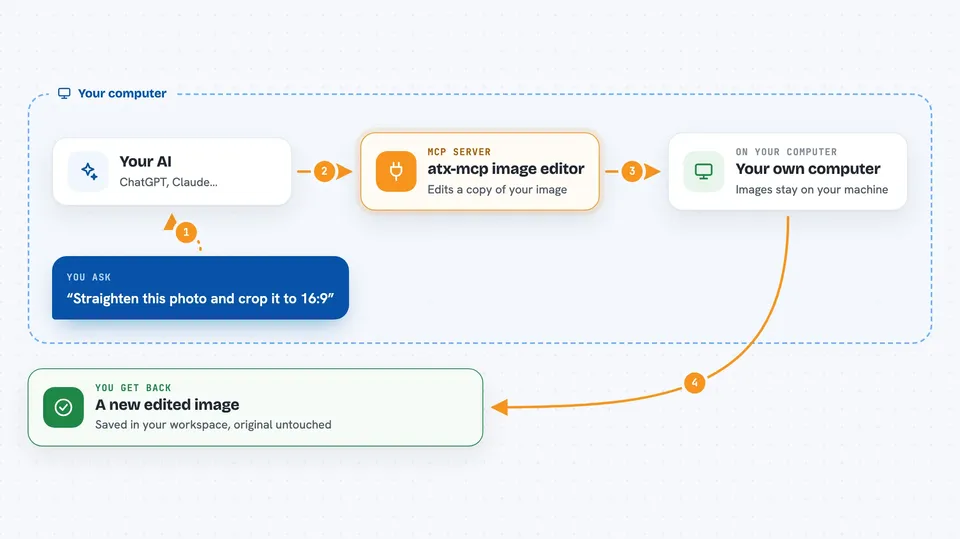Click "Edits a copy of your image" text
This screenshot has height=539, width=960.
click(497, 189)
